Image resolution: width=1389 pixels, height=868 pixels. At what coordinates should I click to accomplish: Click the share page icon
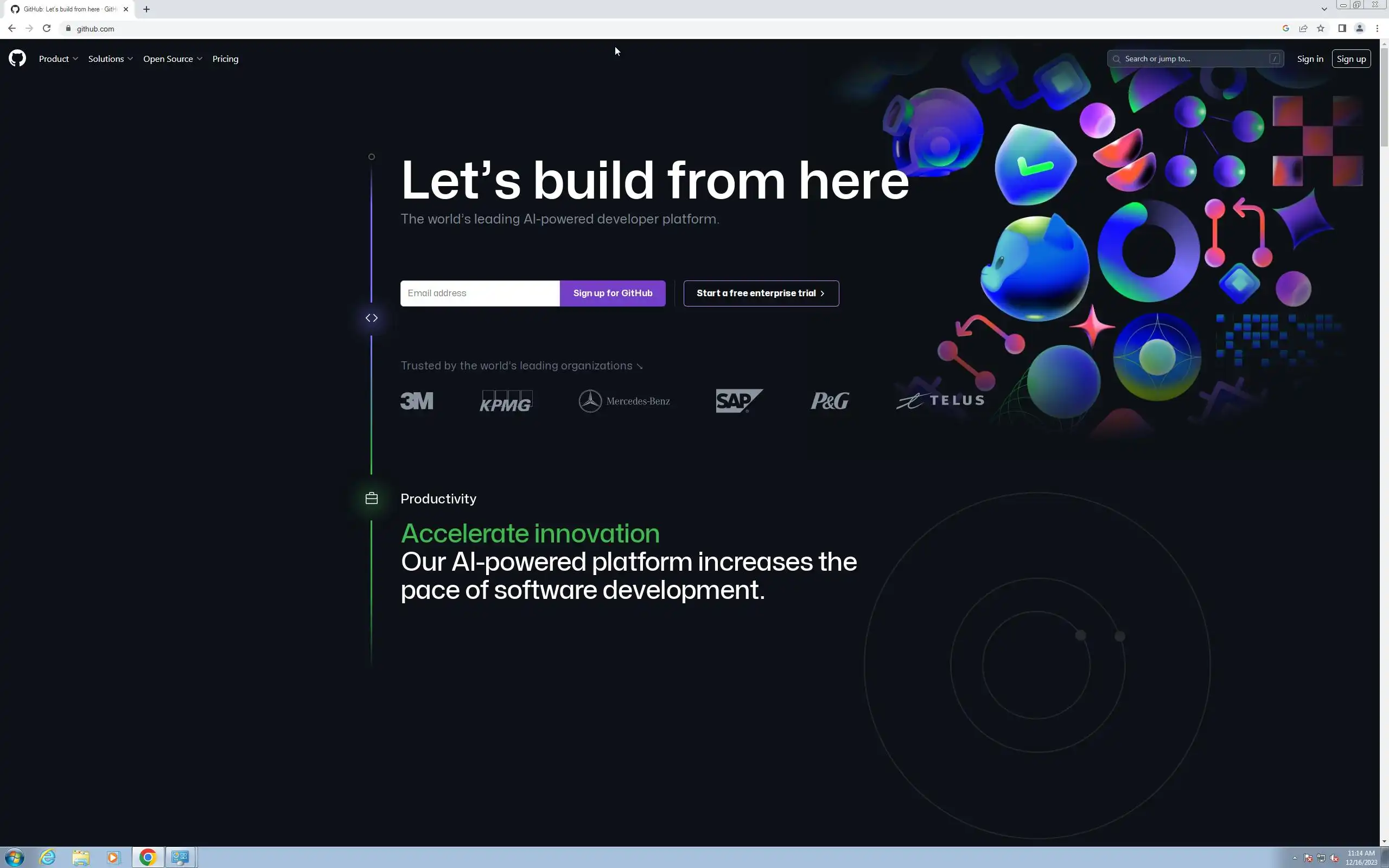(x=1303, y=28)
